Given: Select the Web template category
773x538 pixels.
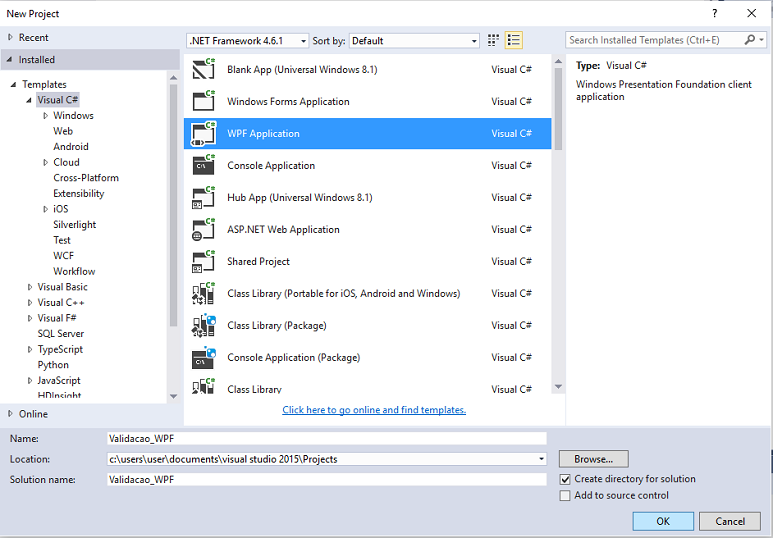Looking at the screenshot, I should pos(63,131).
